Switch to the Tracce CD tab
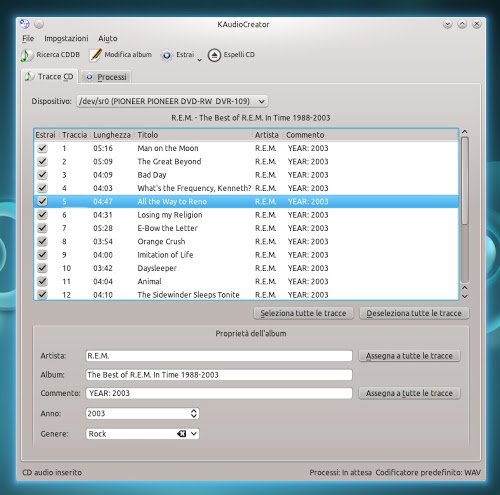The height and width of the screenshot is (495, 500). (50, 77)
